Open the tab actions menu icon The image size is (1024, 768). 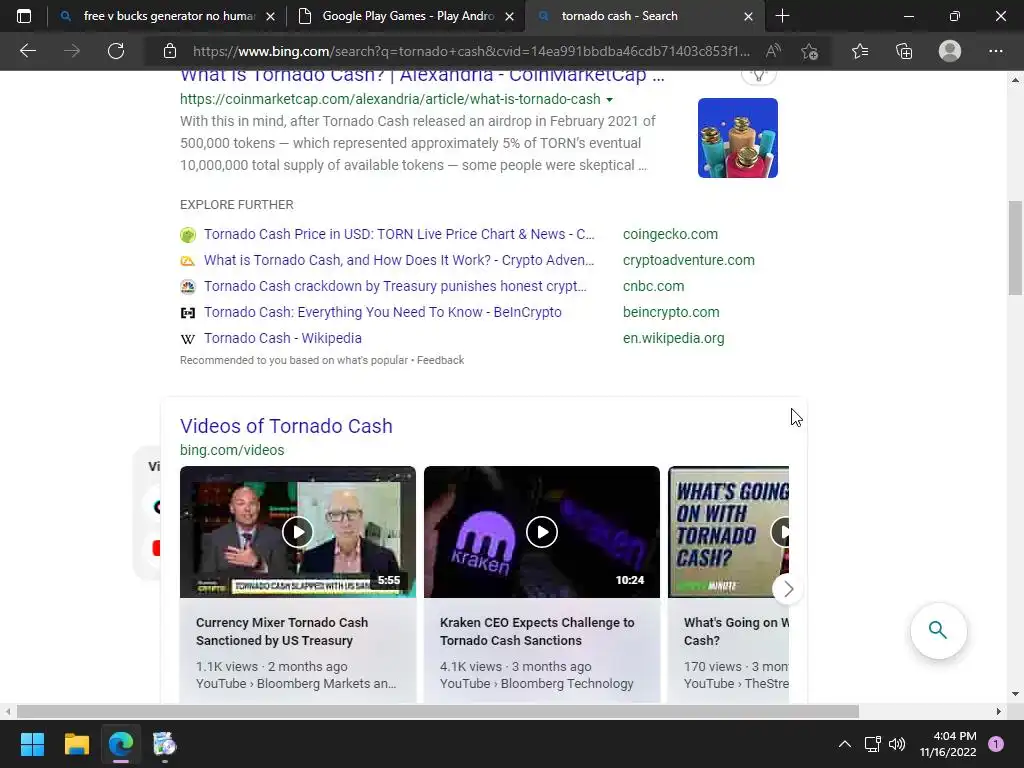tap(24, 16)
